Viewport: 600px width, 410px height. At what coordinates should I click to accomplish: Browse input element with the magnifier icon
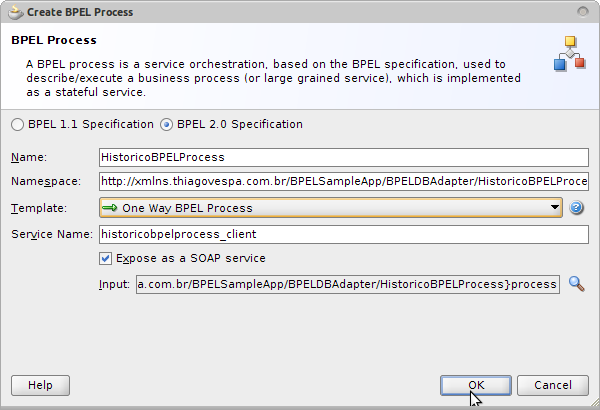pyautogui.click(x=577, y=284)
